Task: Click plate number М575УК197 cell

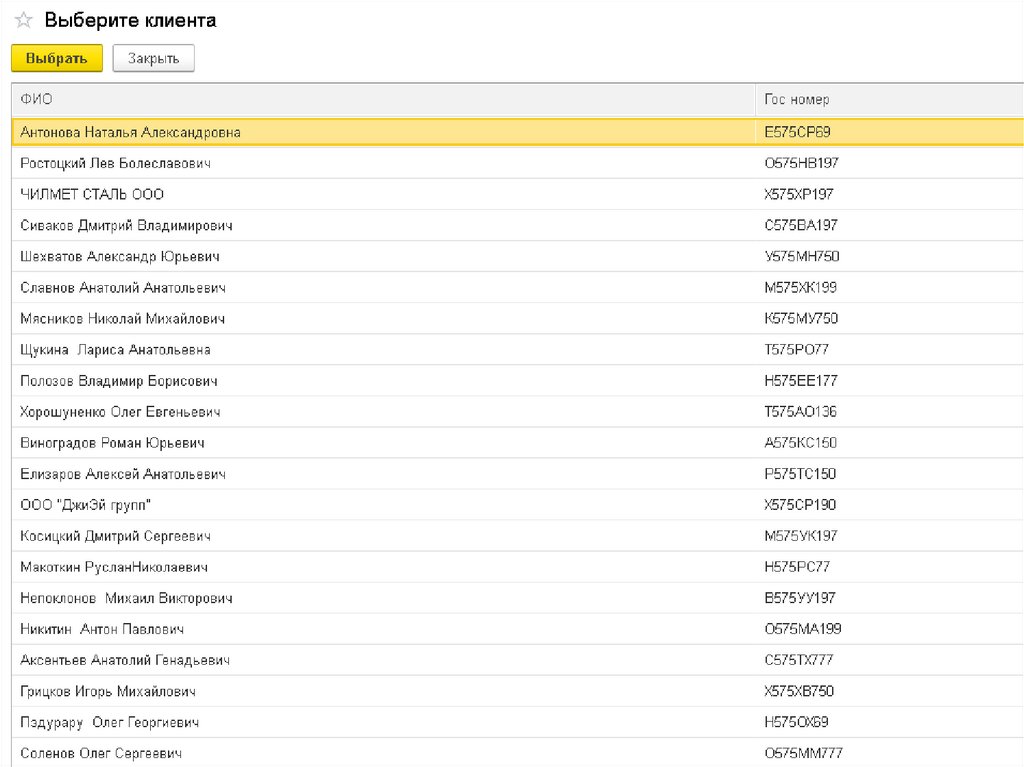Action: coord(800,536)
